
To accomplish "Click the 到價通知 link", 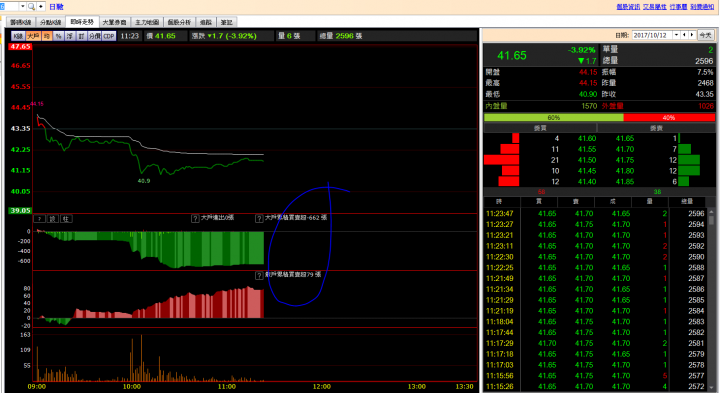I will point(702,6).
